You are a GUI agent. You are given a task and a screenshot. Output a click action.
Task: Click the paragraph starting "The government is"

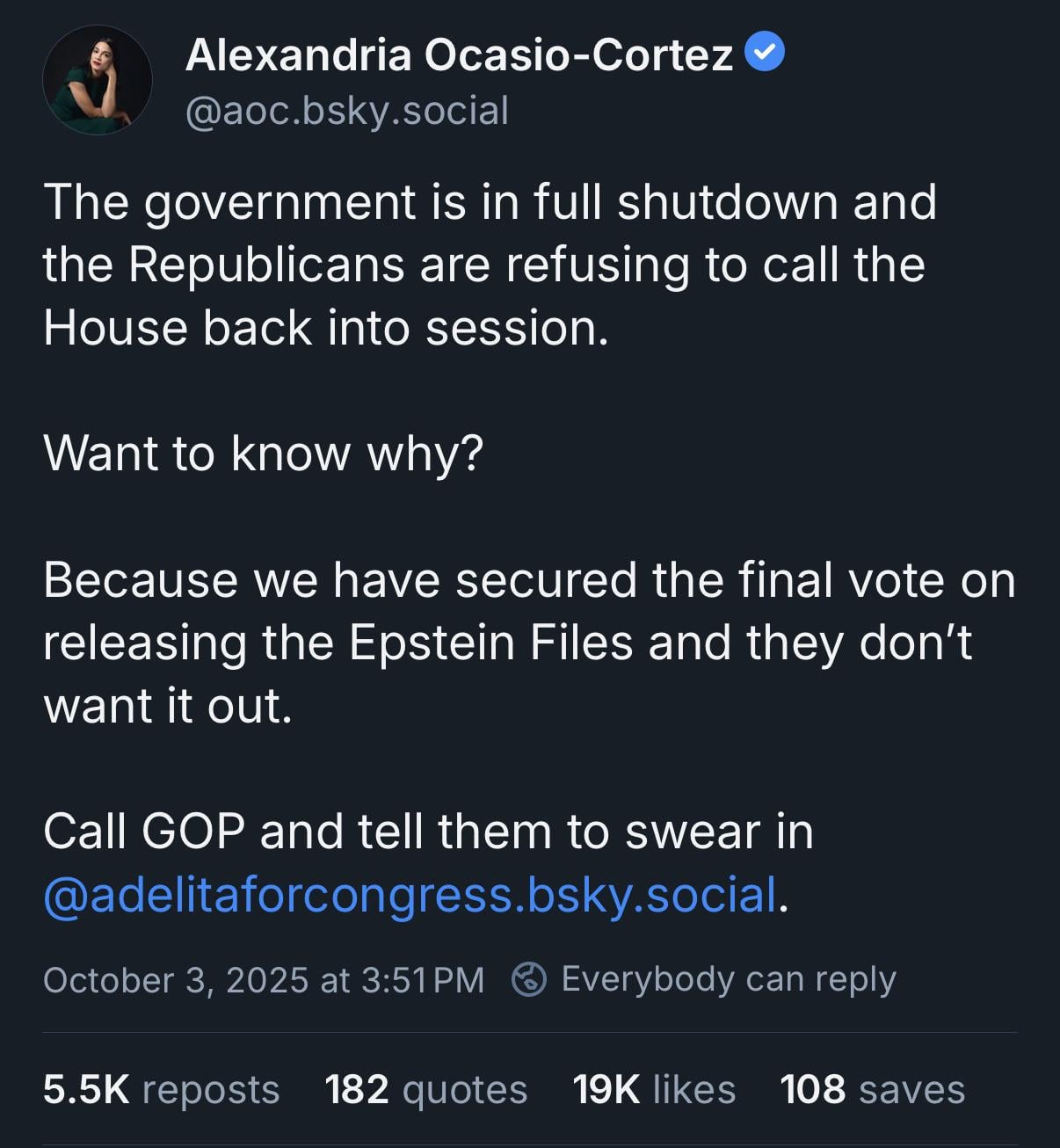tap(490, 265)
